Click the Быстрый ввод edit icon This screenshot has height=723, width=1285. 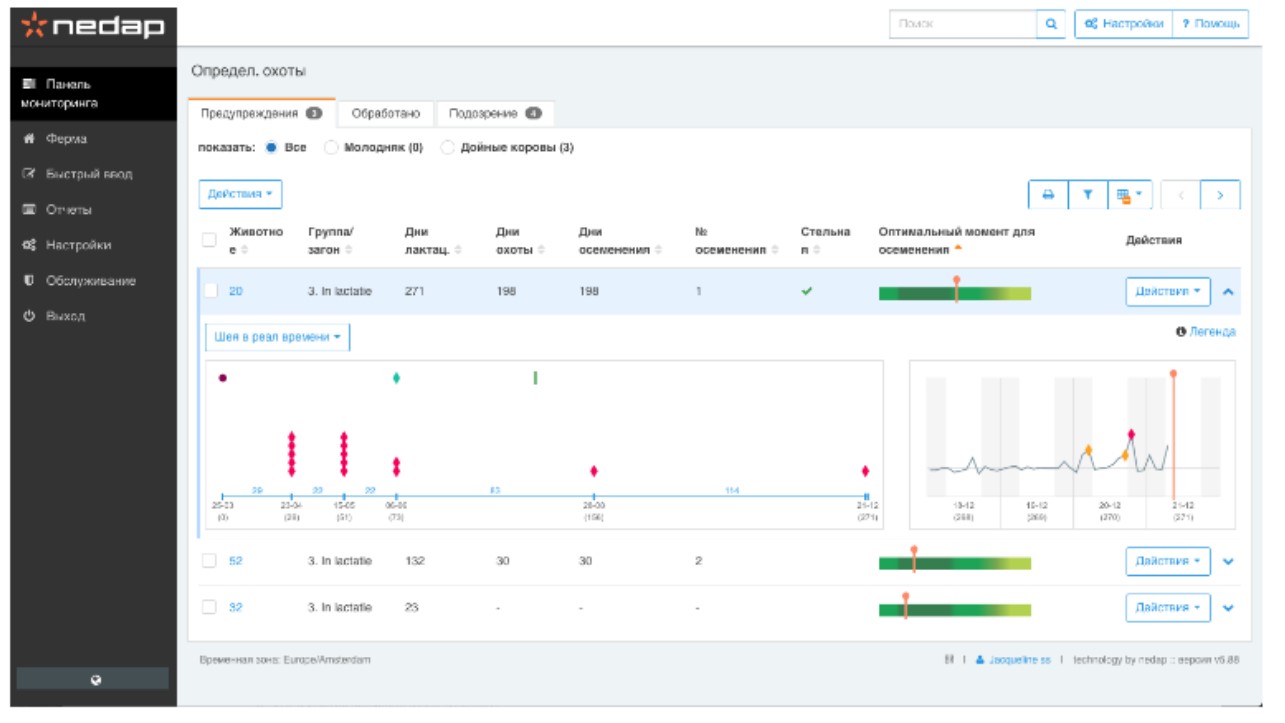click(29, 174)
